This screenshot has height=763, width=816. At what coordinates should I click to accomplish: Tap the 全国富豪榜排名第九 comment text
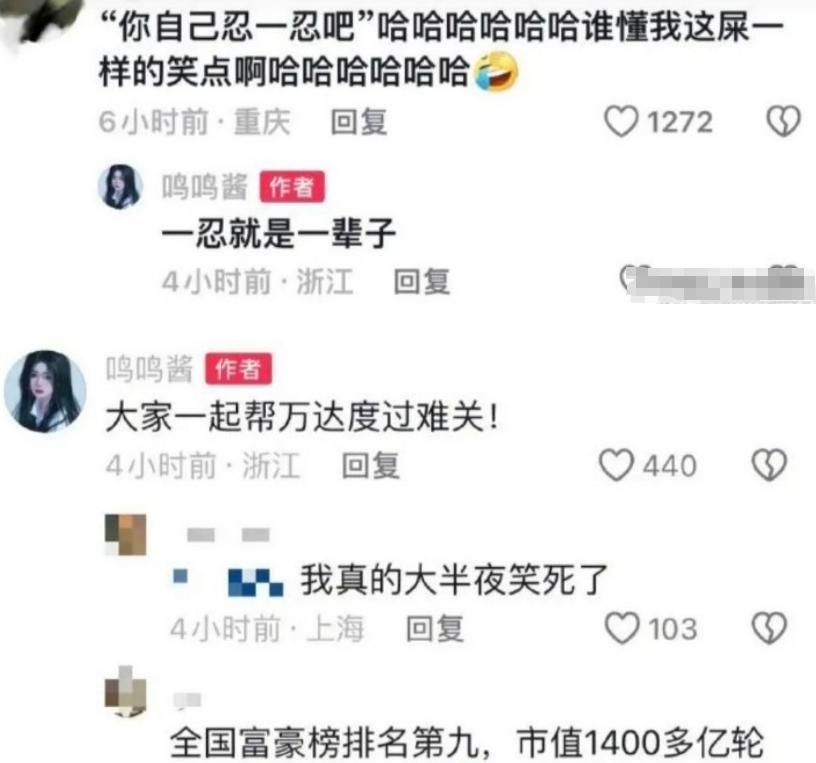pyautogui.click(x=467, y=742)
